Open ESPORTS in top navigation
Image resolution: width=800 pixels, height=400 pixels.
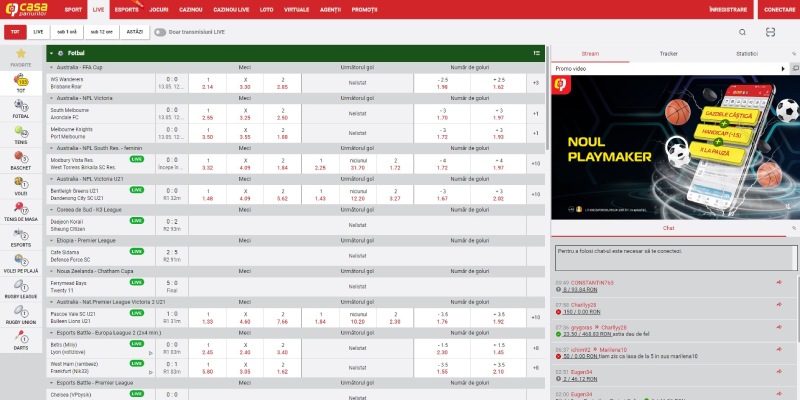pyautogui.click(x=127, y=10)
